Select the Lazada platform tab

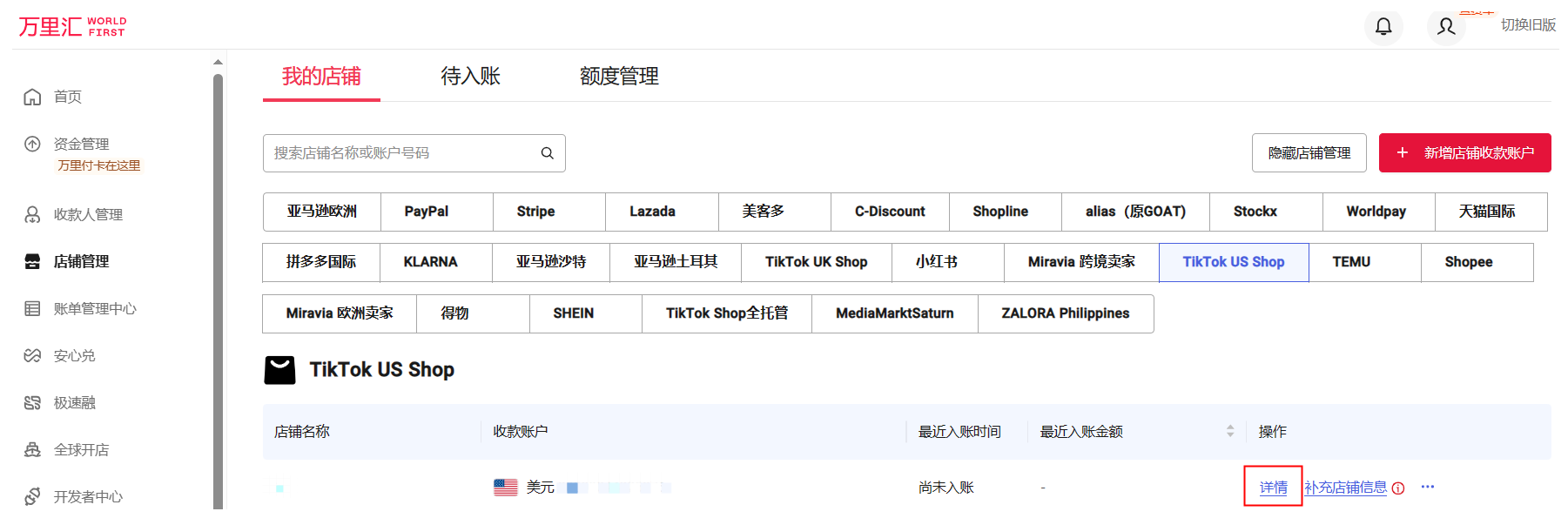(x=663, y=212)
